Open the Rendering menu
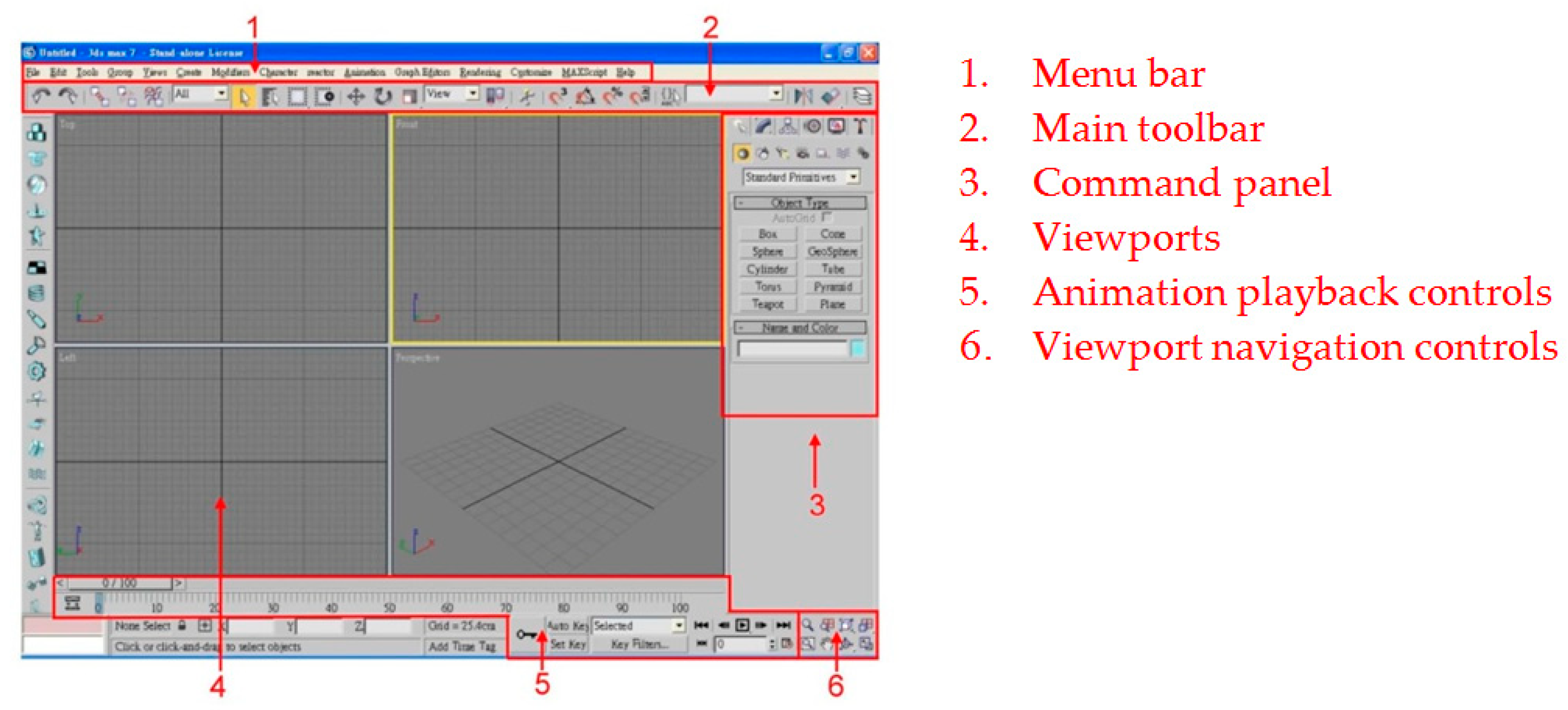The image size is (1568, 710). click(x=480, y=73)
